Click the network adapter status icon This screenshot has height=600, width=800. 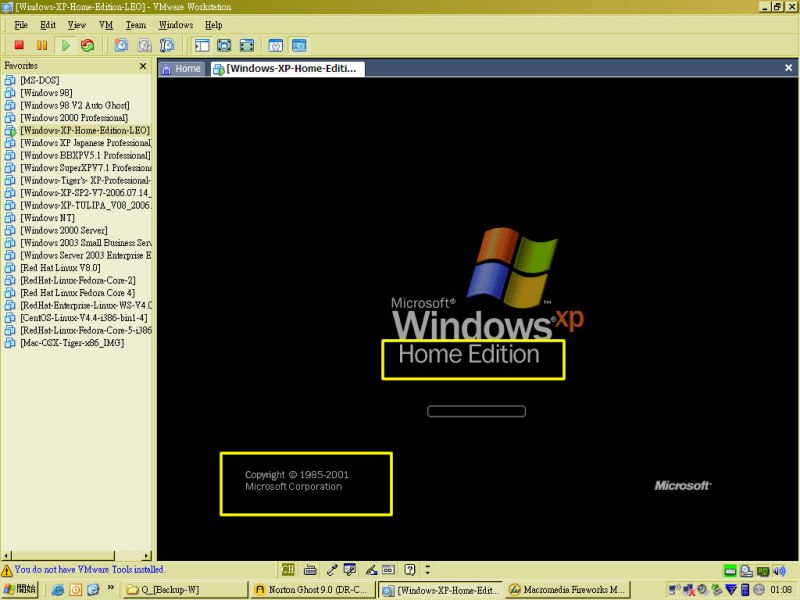point(763,570)
